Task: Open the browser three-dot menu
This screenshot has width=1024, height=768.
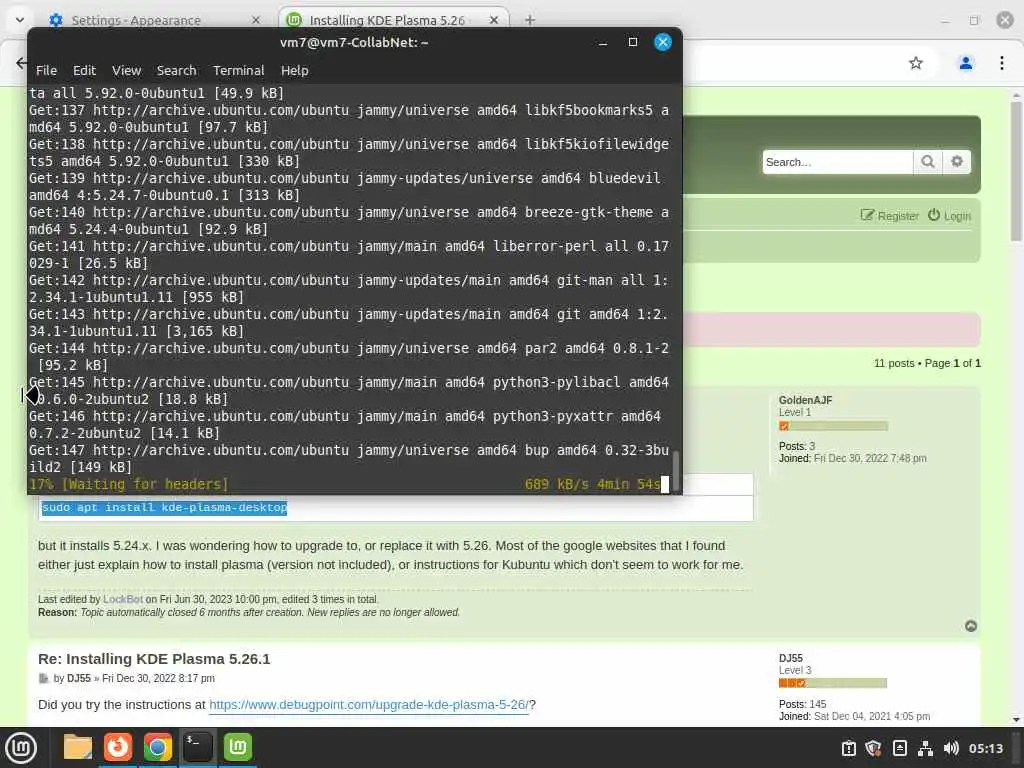Action: [x=1001, y=63]
